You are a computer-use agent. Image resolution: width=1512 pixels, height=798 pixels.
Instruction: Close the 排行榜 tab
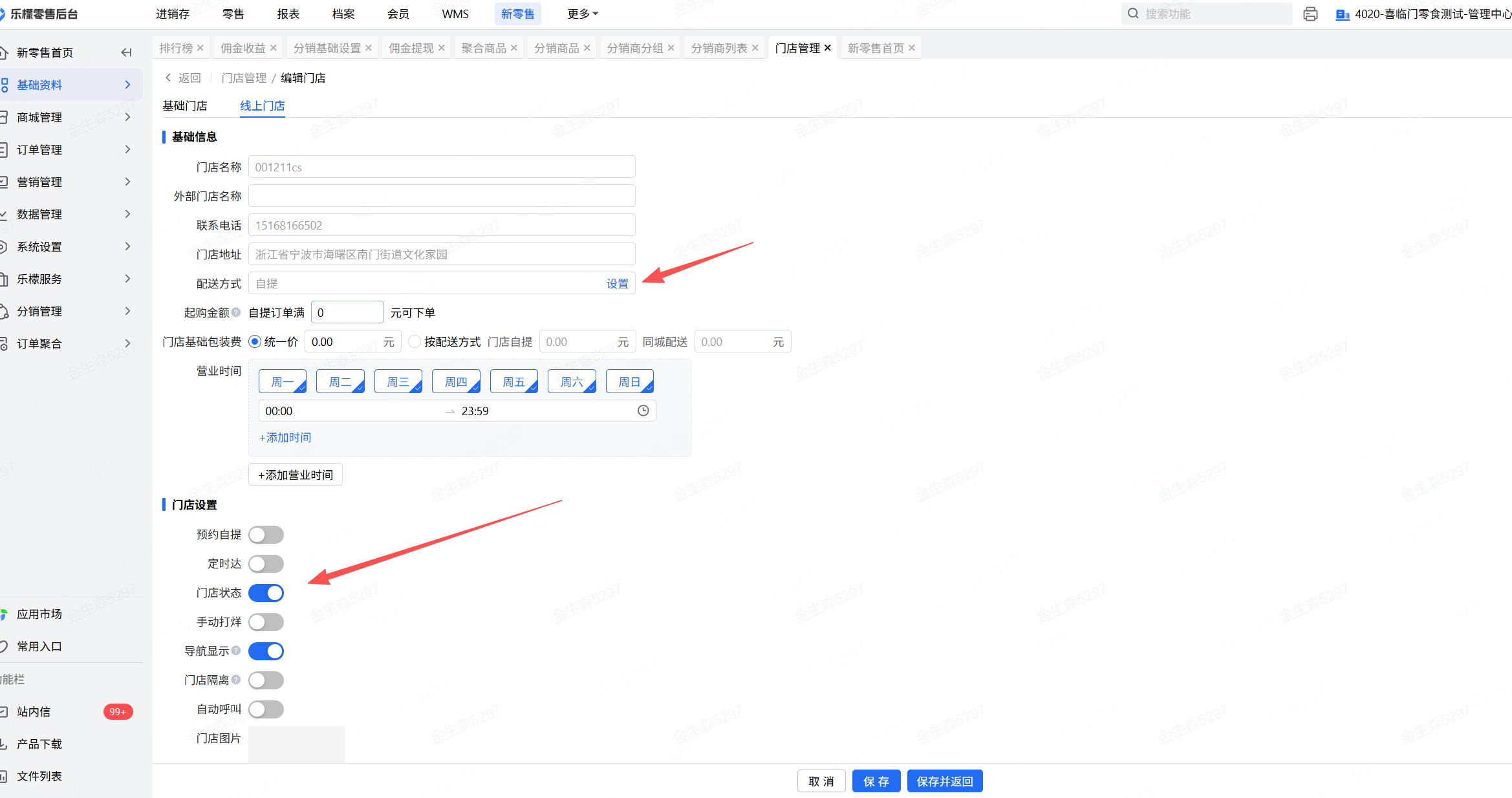point(200,48)
